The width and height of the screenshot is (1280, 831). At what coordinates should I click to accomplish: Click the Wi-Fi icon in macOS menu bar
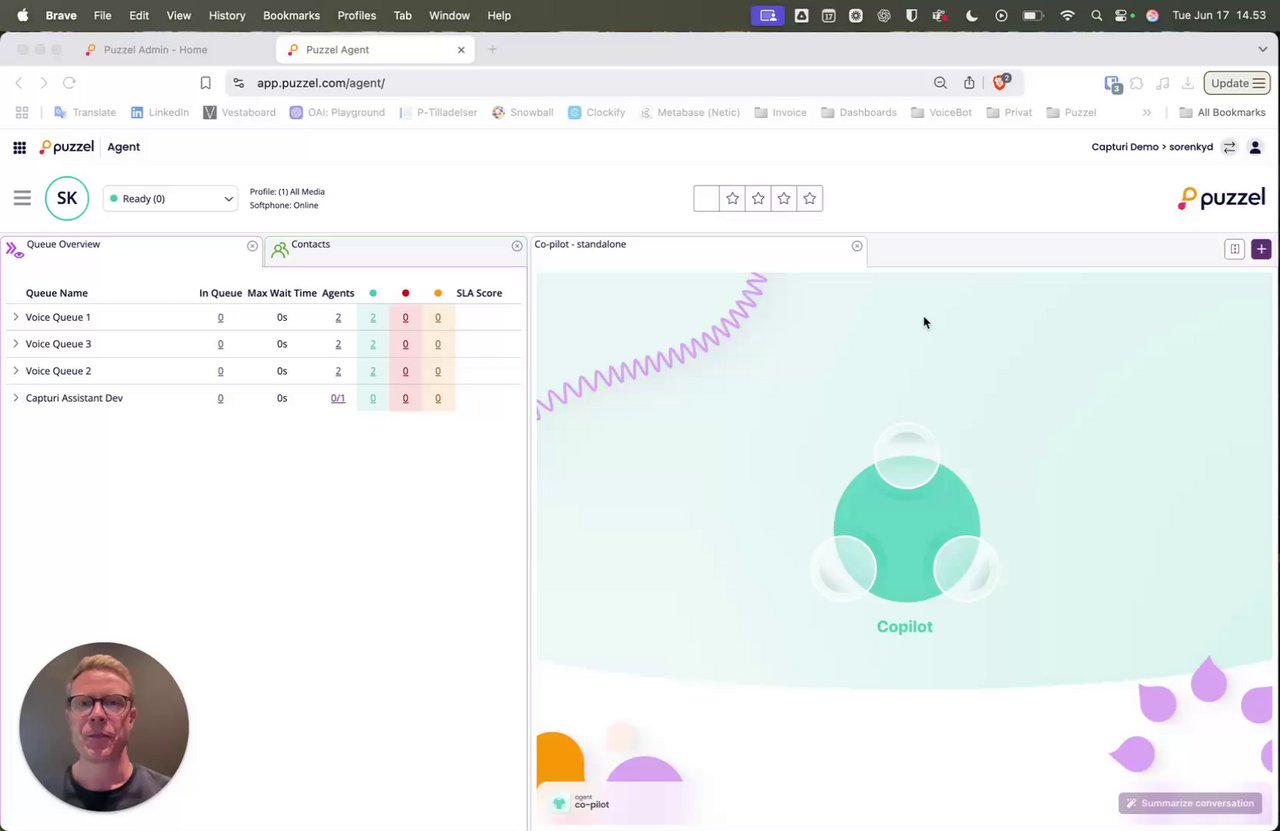(1067, 15)
